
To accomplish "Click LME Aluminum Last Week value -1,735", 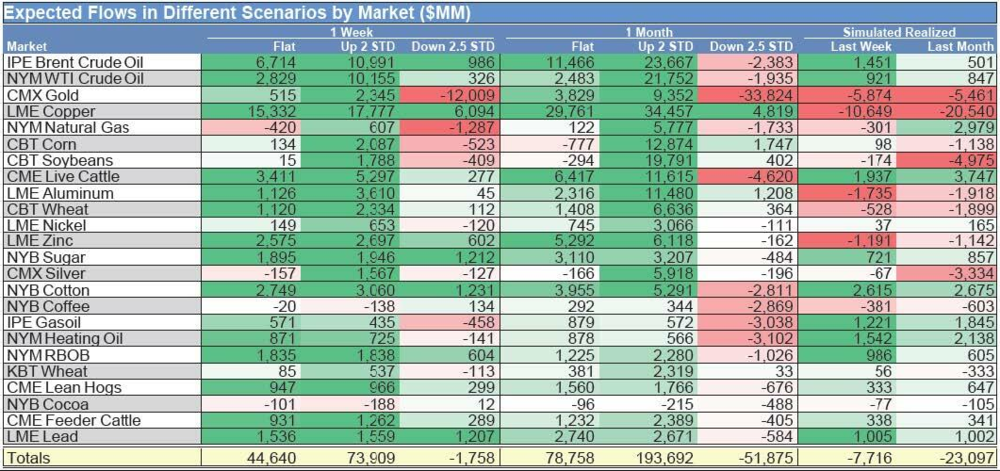I will click(871, 192).
